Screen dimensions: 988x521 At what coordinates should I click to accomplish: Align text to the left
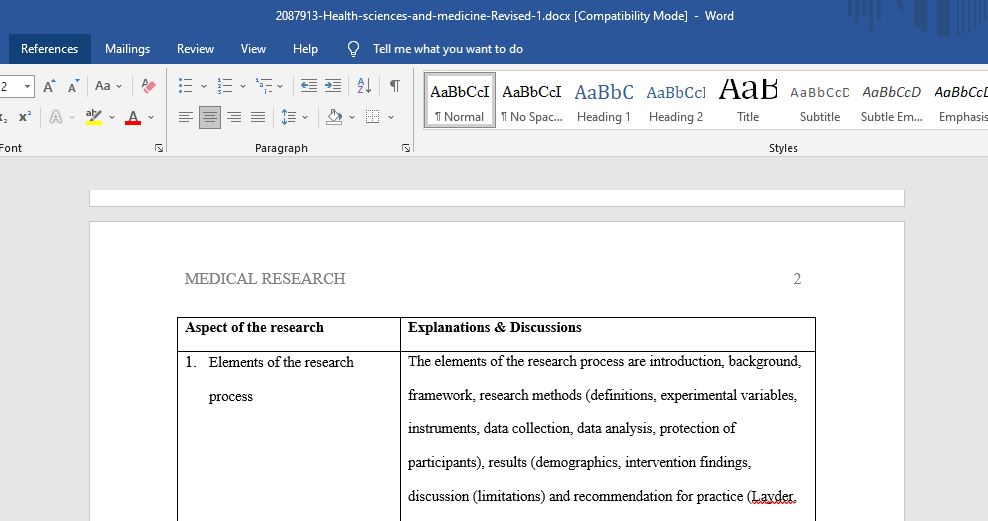[x=185, y=117]
